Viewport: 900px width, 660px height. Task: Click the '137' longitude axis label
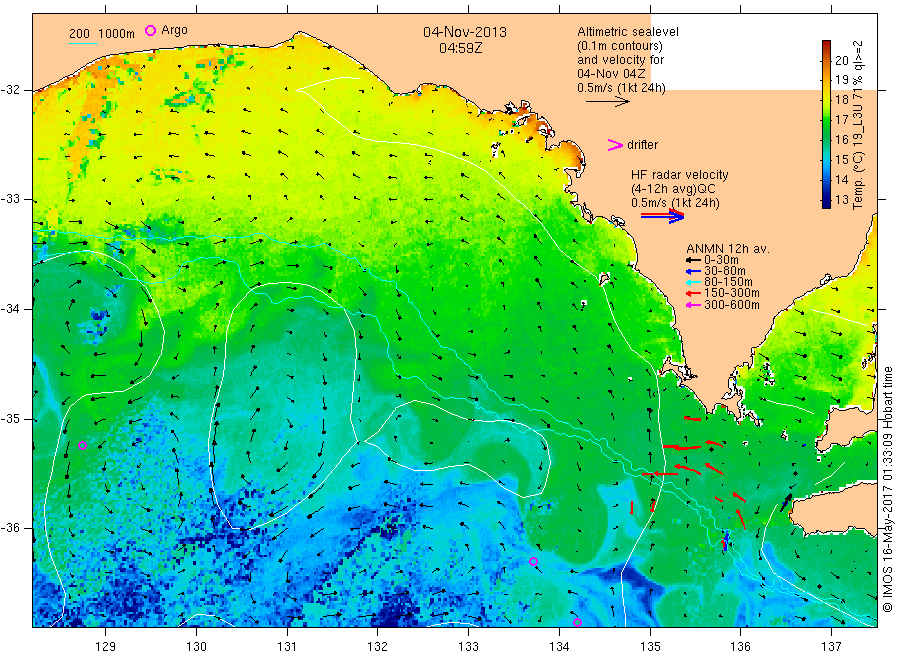point(832,647)
